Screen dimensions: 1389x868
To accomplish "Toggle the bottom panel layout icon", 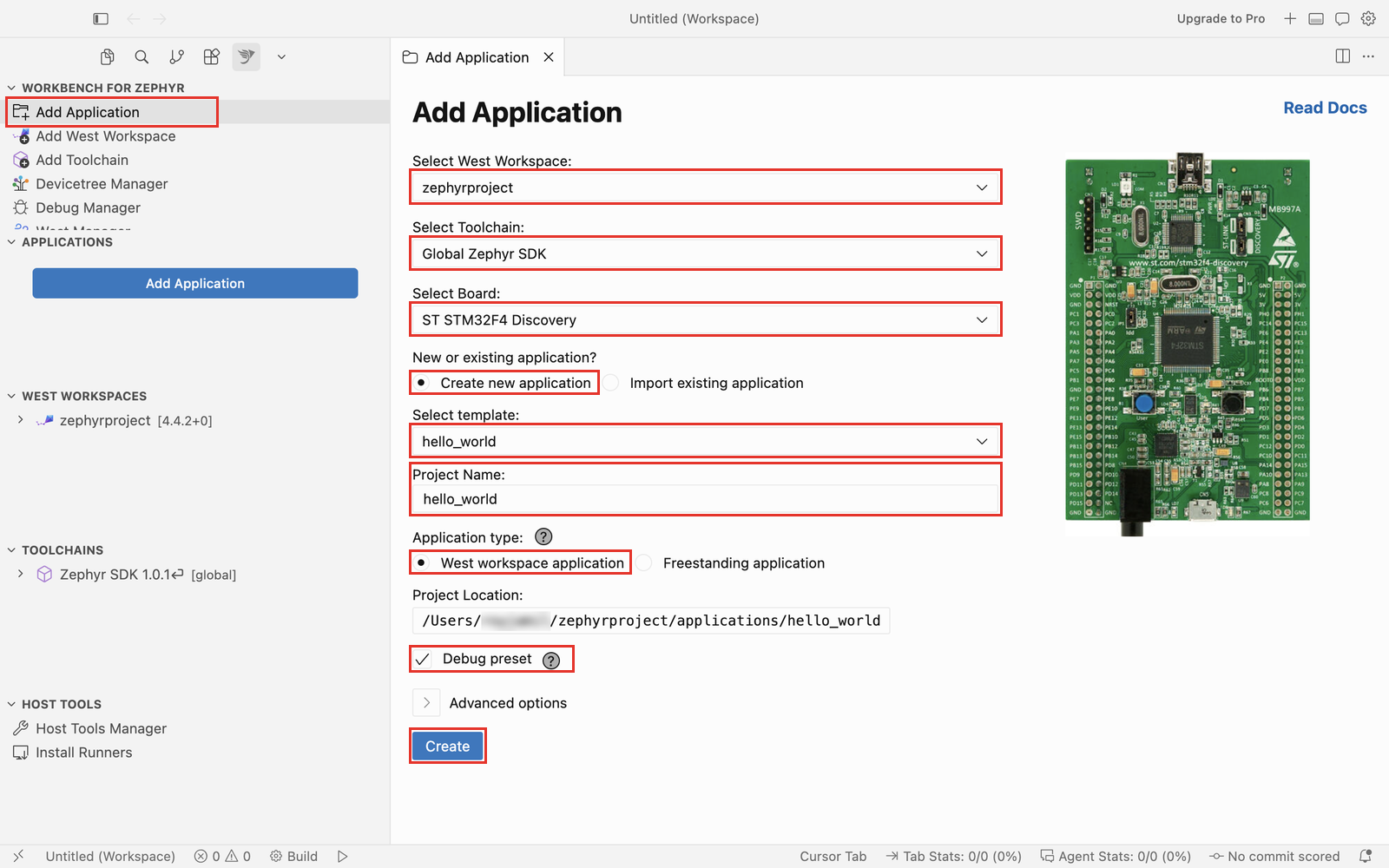I will pos(1316,18).
